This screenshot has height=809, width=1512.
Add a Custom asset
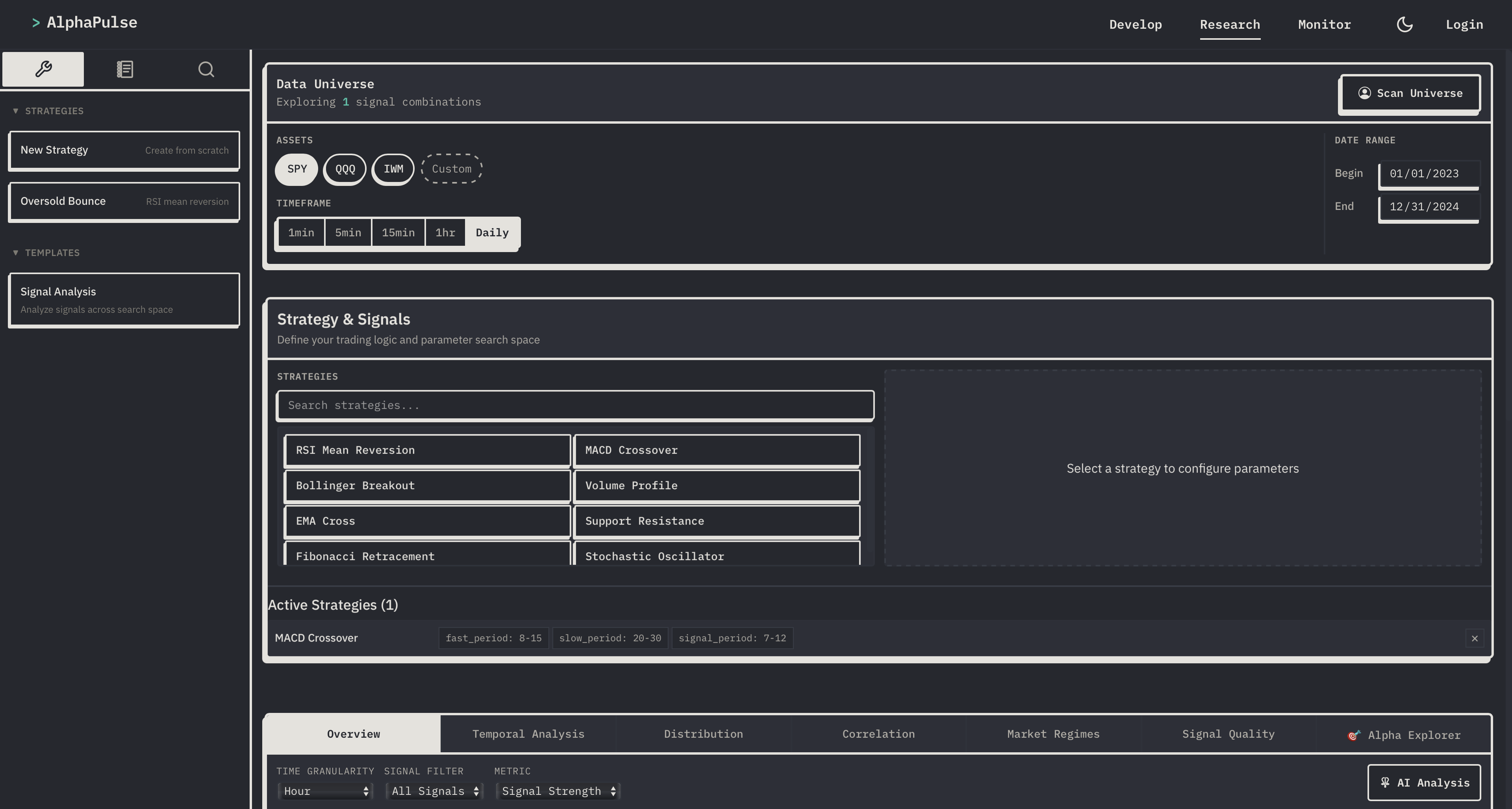[x=451, y=169]
